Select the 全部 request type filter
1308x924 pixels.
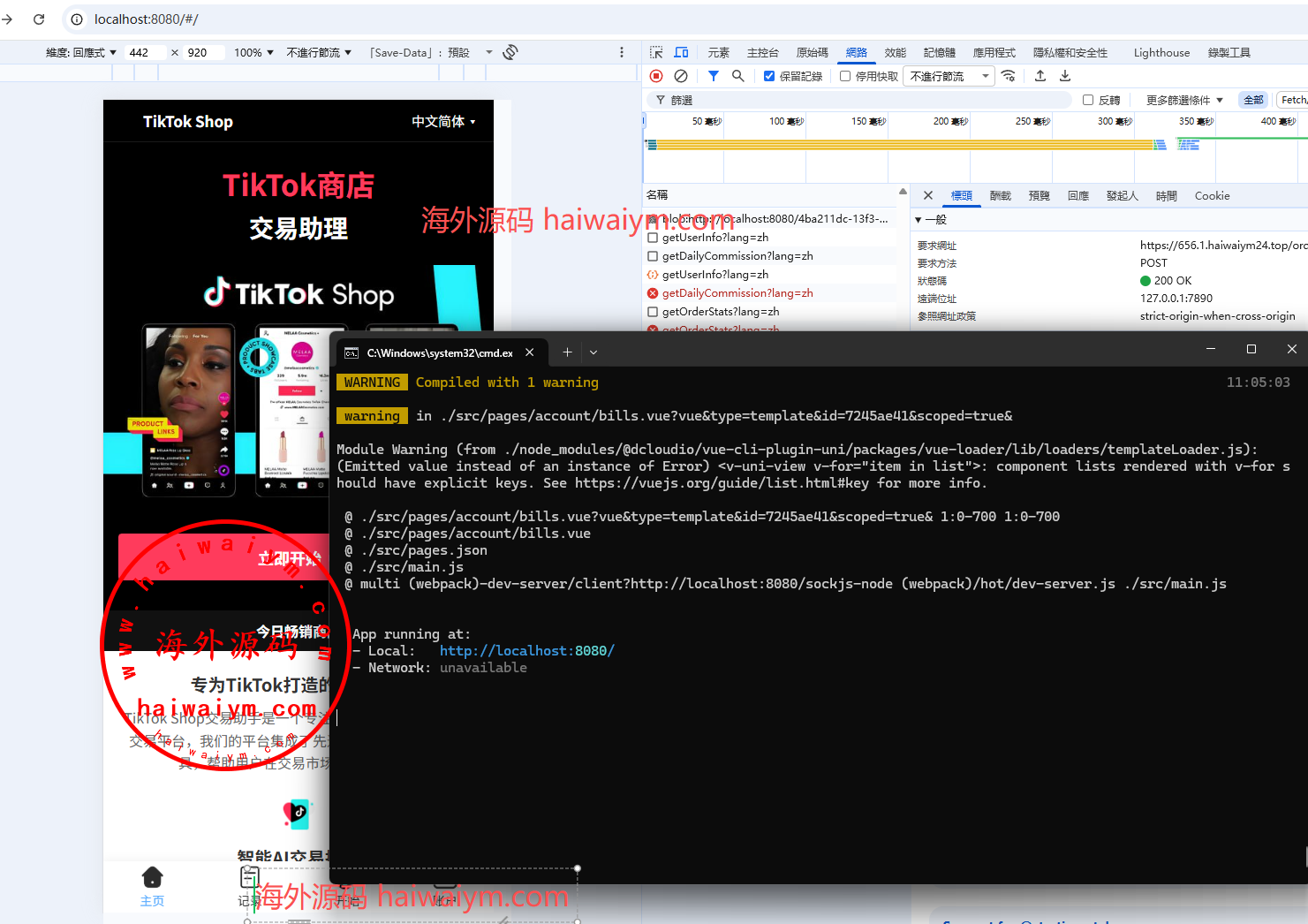(x=1253, y=101)
